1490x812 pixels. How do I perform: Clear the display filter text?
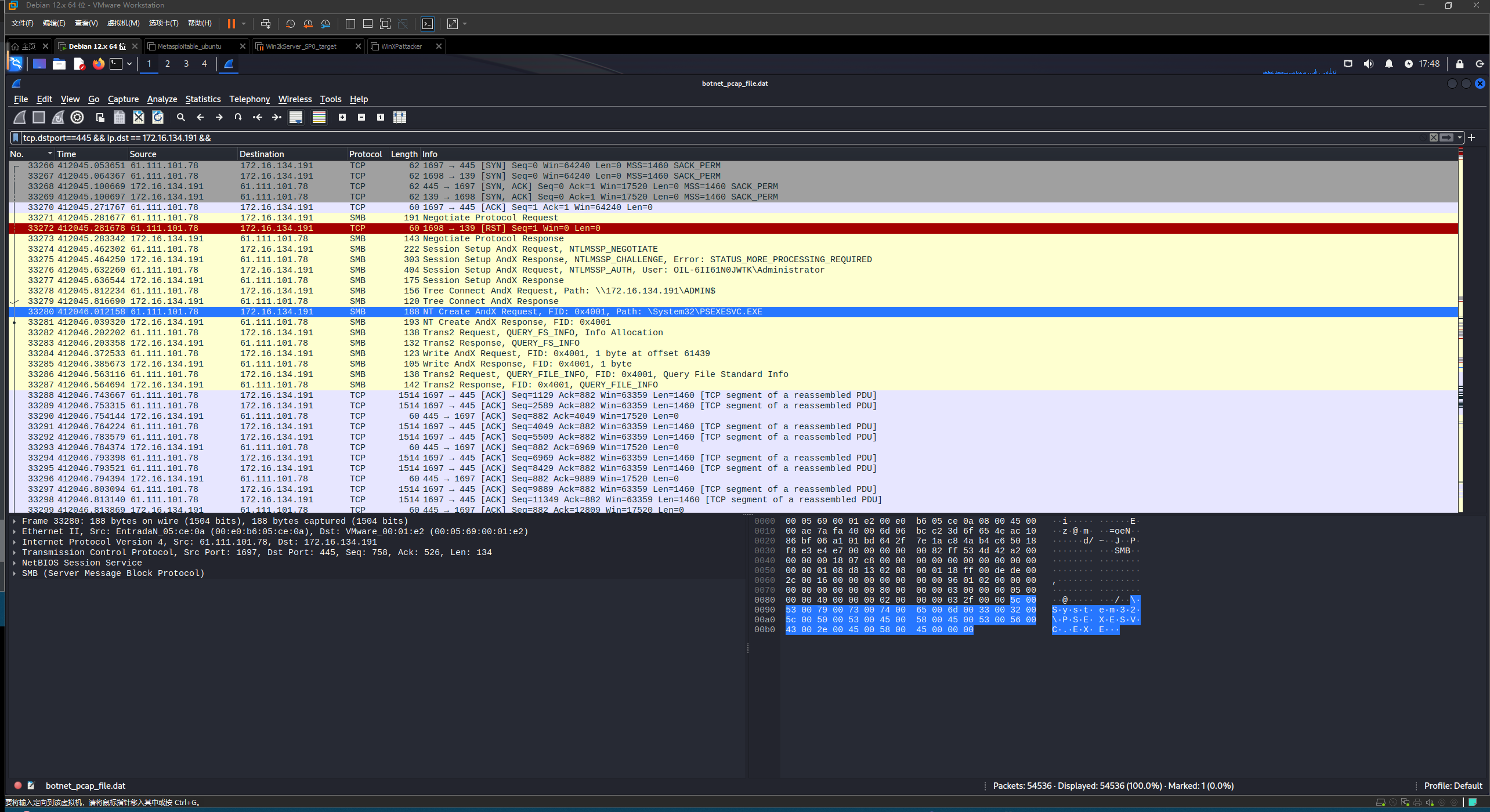[1433, 137]
